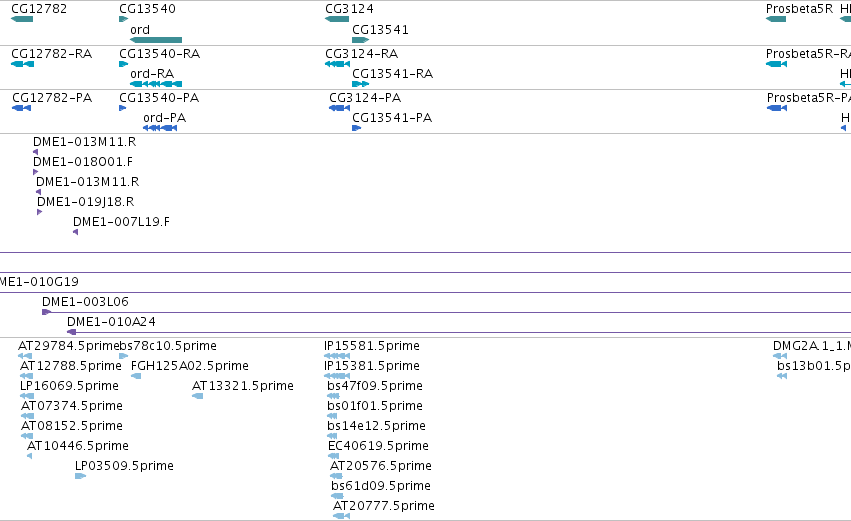Viewport: 851px width, 521px height.
Task: Select the bs13b01.5prime EST glyph
Action: click(x=782, y=376)
